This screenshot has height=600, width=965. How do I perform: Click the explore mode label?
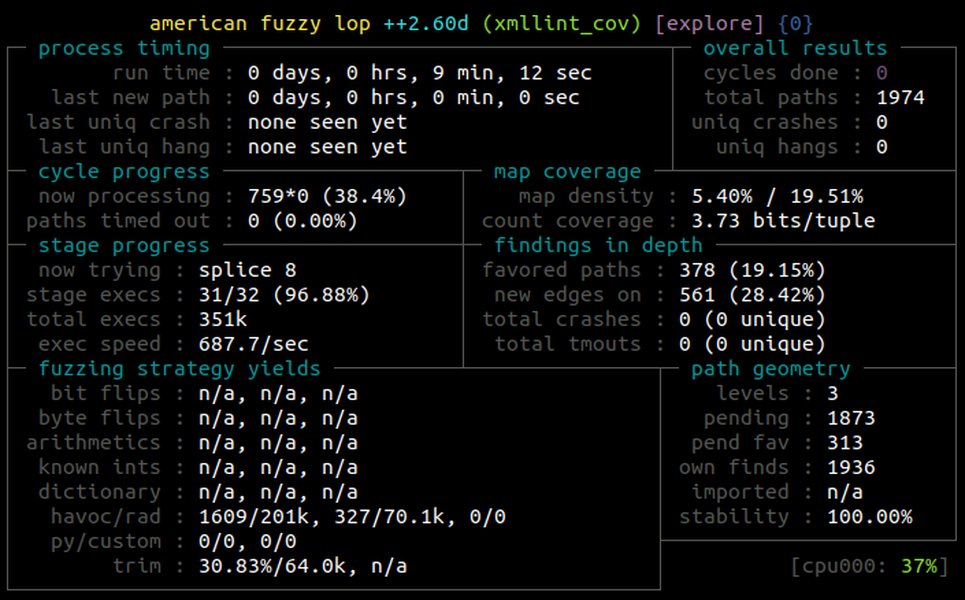click(709, 24)
